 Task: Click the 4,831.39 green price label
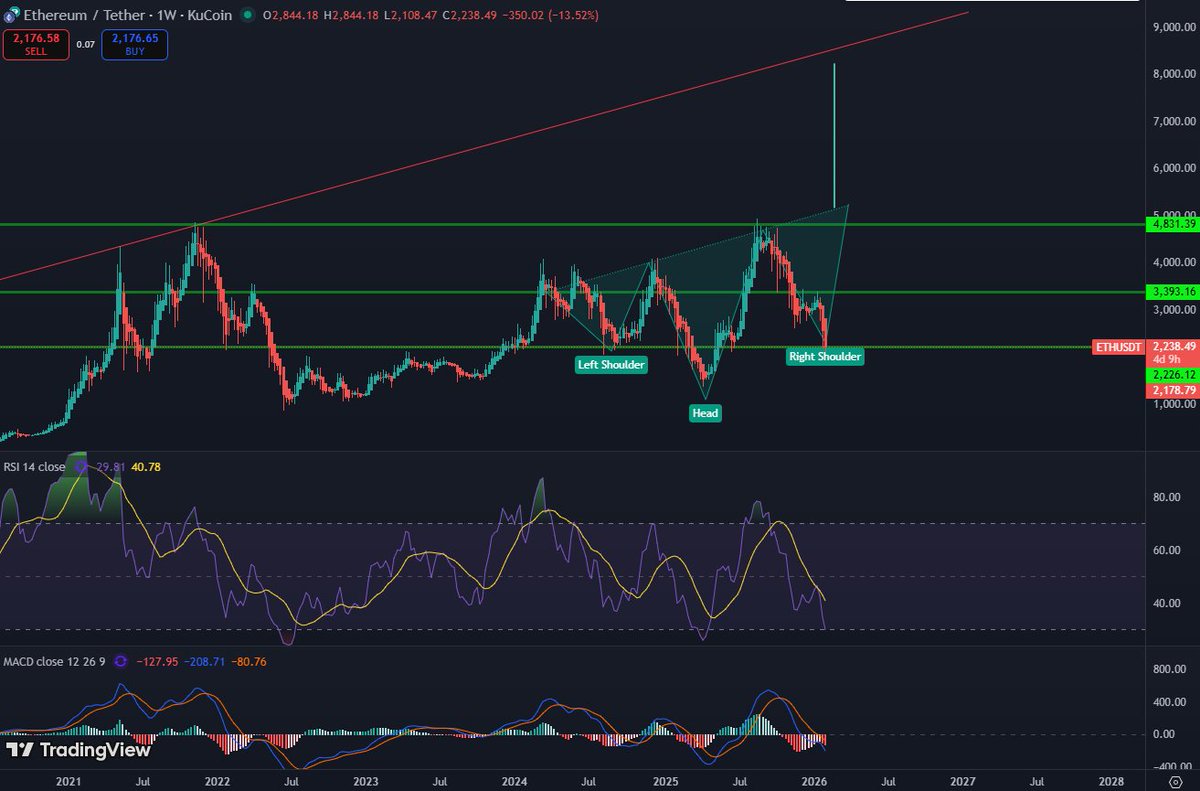coord(1173,224)
